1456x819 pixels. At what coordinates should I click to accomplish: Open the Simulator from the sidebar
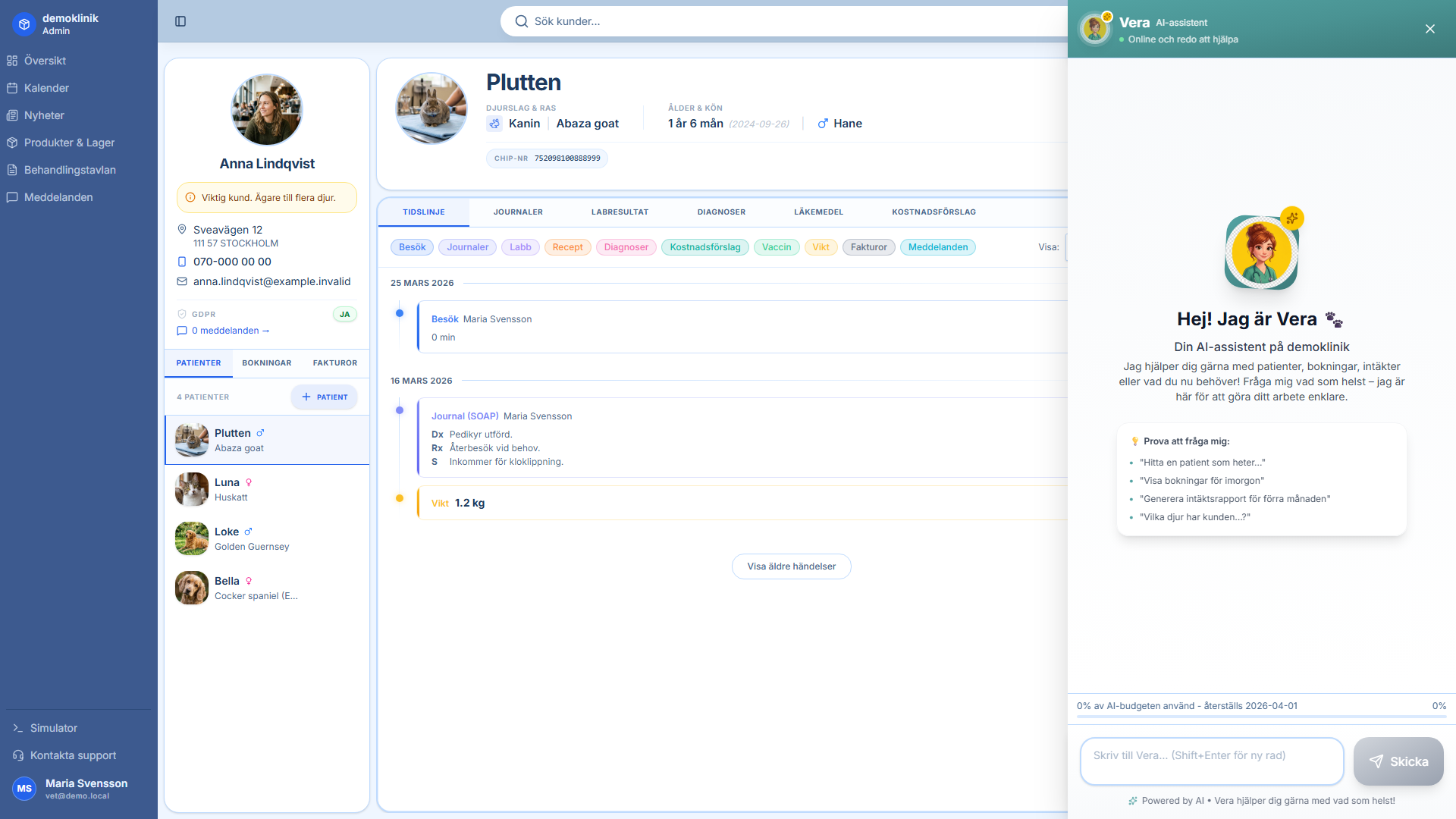click(53, 728)
